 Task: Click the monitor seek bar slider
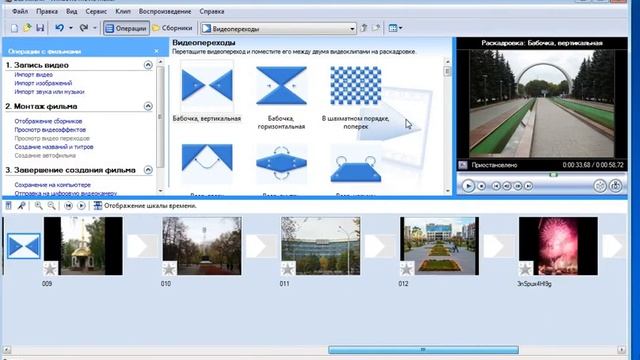(553, 175)
